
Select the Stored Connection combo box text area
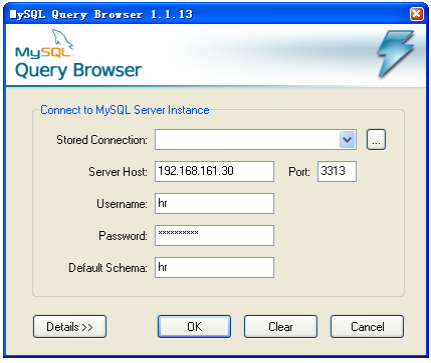point(247,140)
